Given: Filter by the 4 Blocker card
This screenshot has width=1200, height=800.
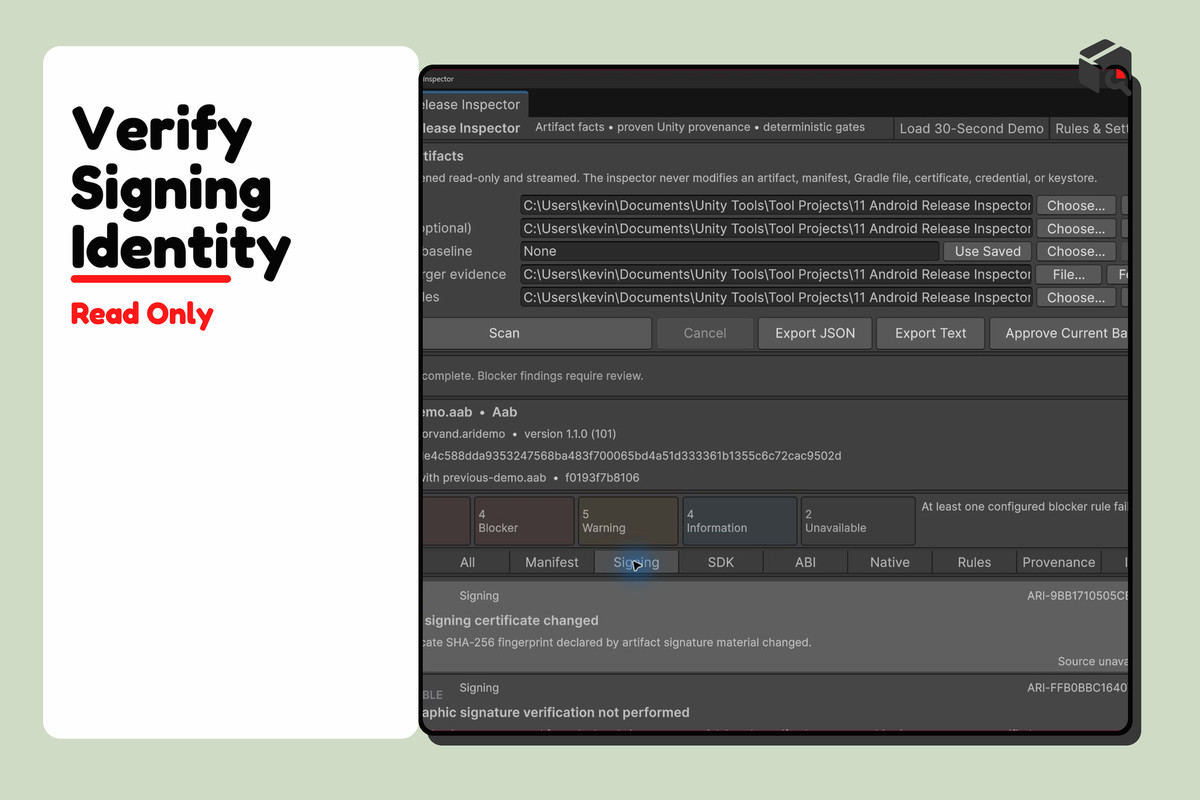Looking at the screenshot, I should (524, 521).
